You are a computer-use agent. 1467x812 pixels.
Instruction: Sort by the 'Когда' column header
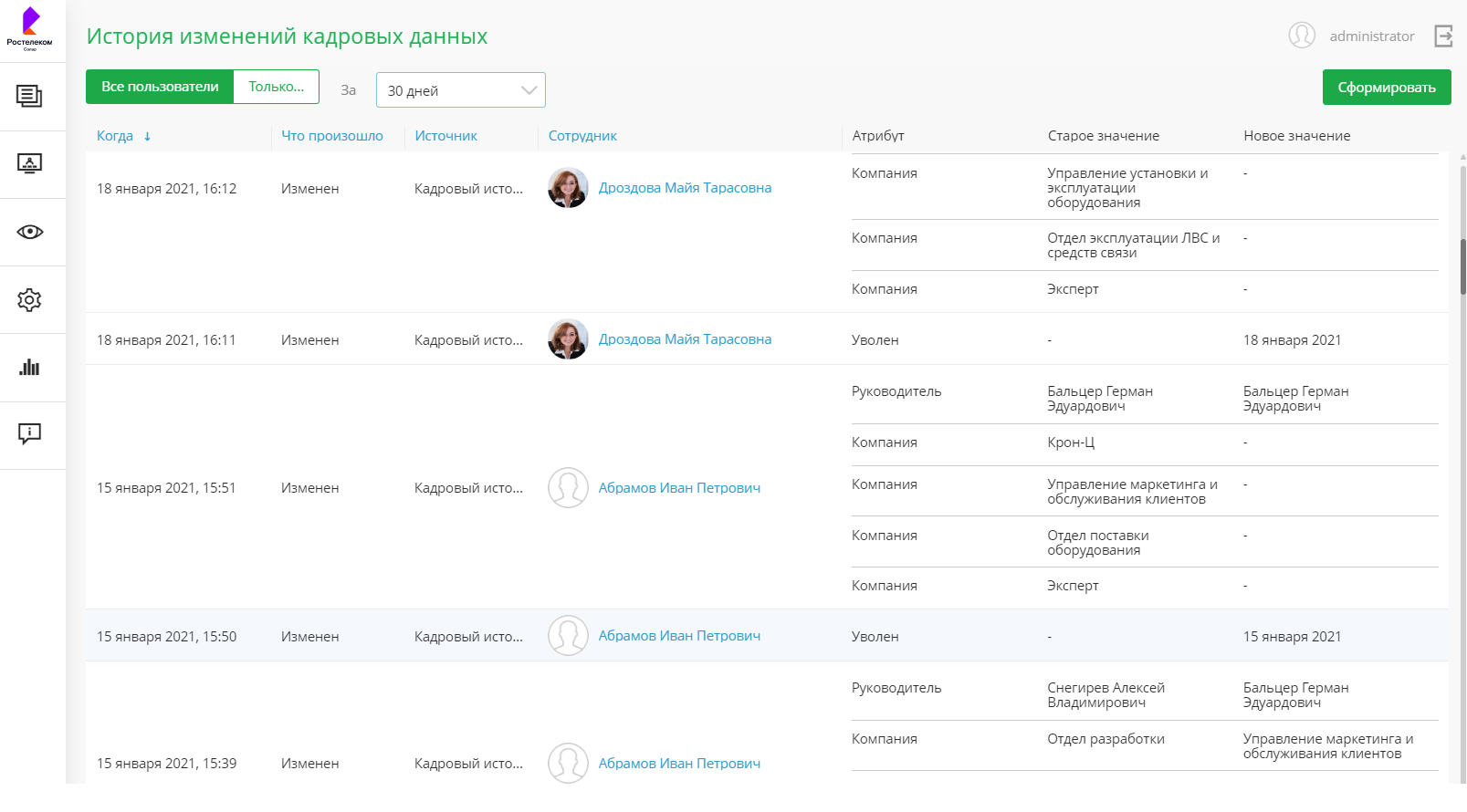click(x=115, y=136)
